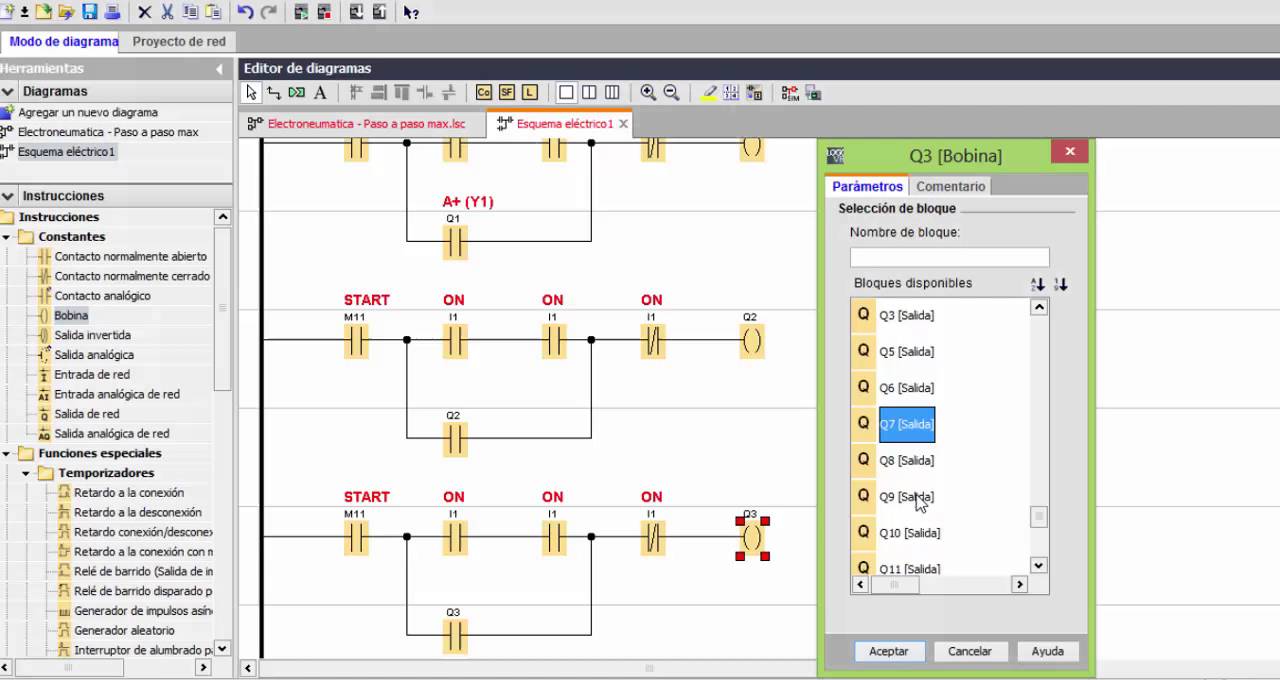Image resolution: width=1280 pixels, height=680 pixels.
Task: Collapse the Diagramas section
Action: pyautogui.click(x=8, y=91)
